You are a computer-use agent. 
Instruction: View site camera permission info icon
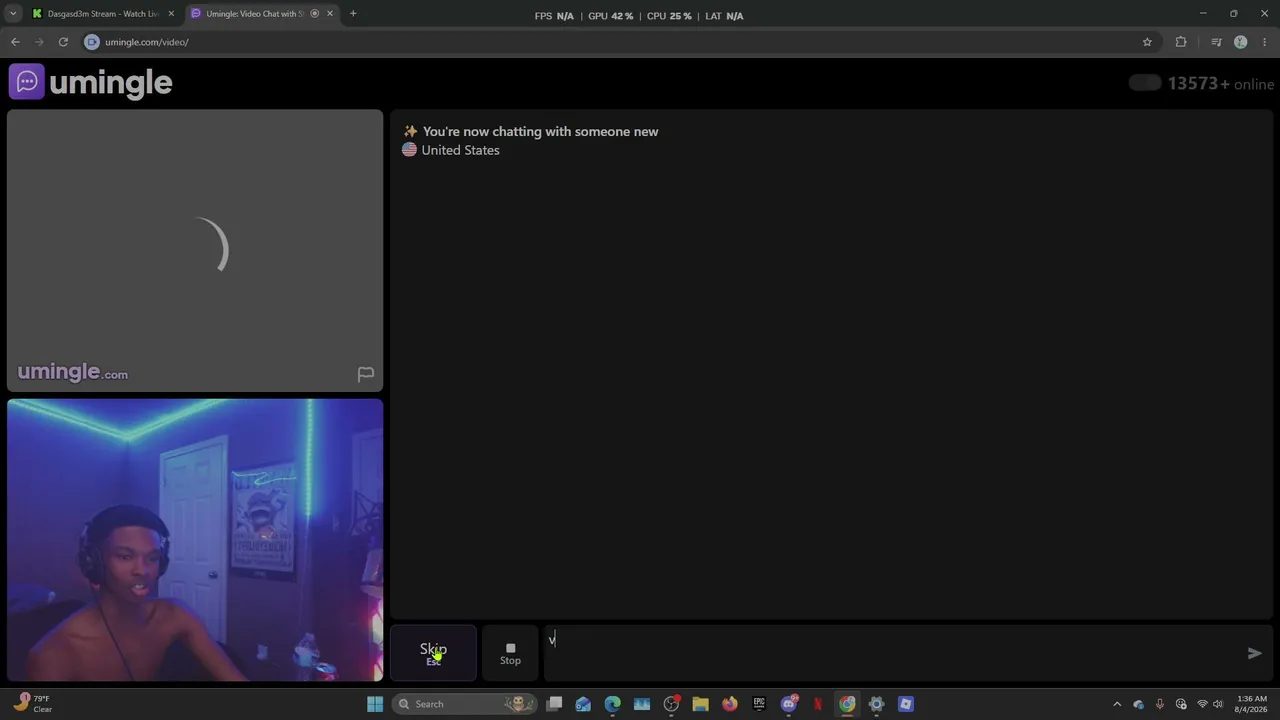click(x=92, y=42)
